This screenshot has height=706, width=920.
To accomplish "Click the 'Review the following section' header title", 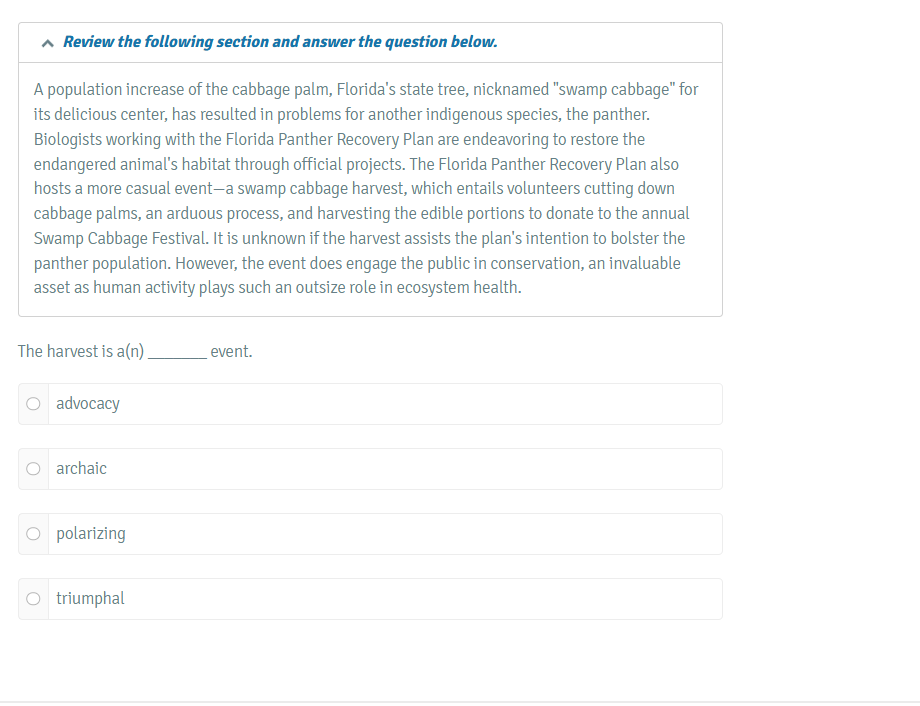I will pyautogui.click(x=280, y=42).
